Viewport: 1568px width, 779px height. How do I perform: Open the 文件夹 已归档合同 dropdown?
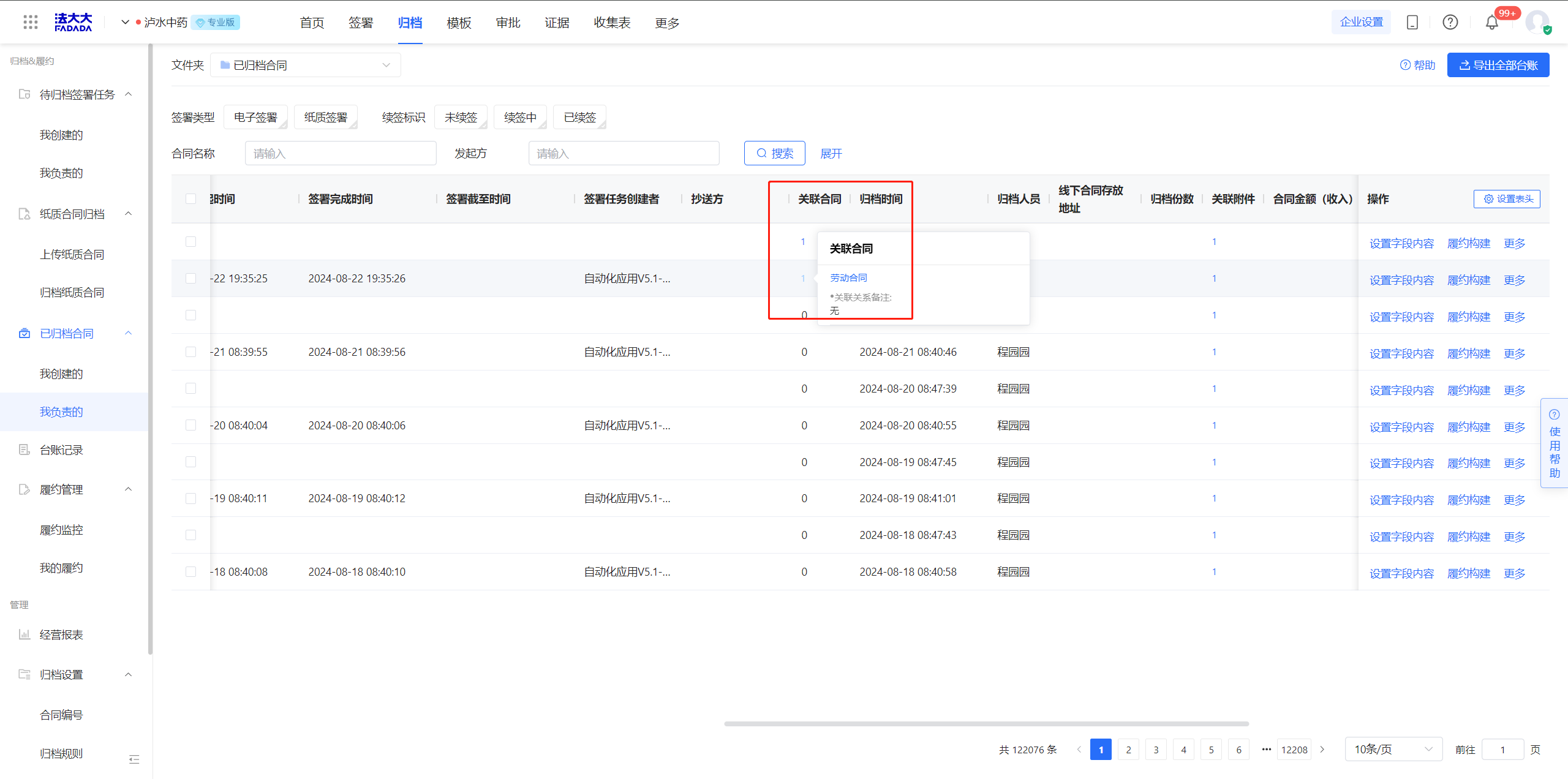(x=305, y=65)
